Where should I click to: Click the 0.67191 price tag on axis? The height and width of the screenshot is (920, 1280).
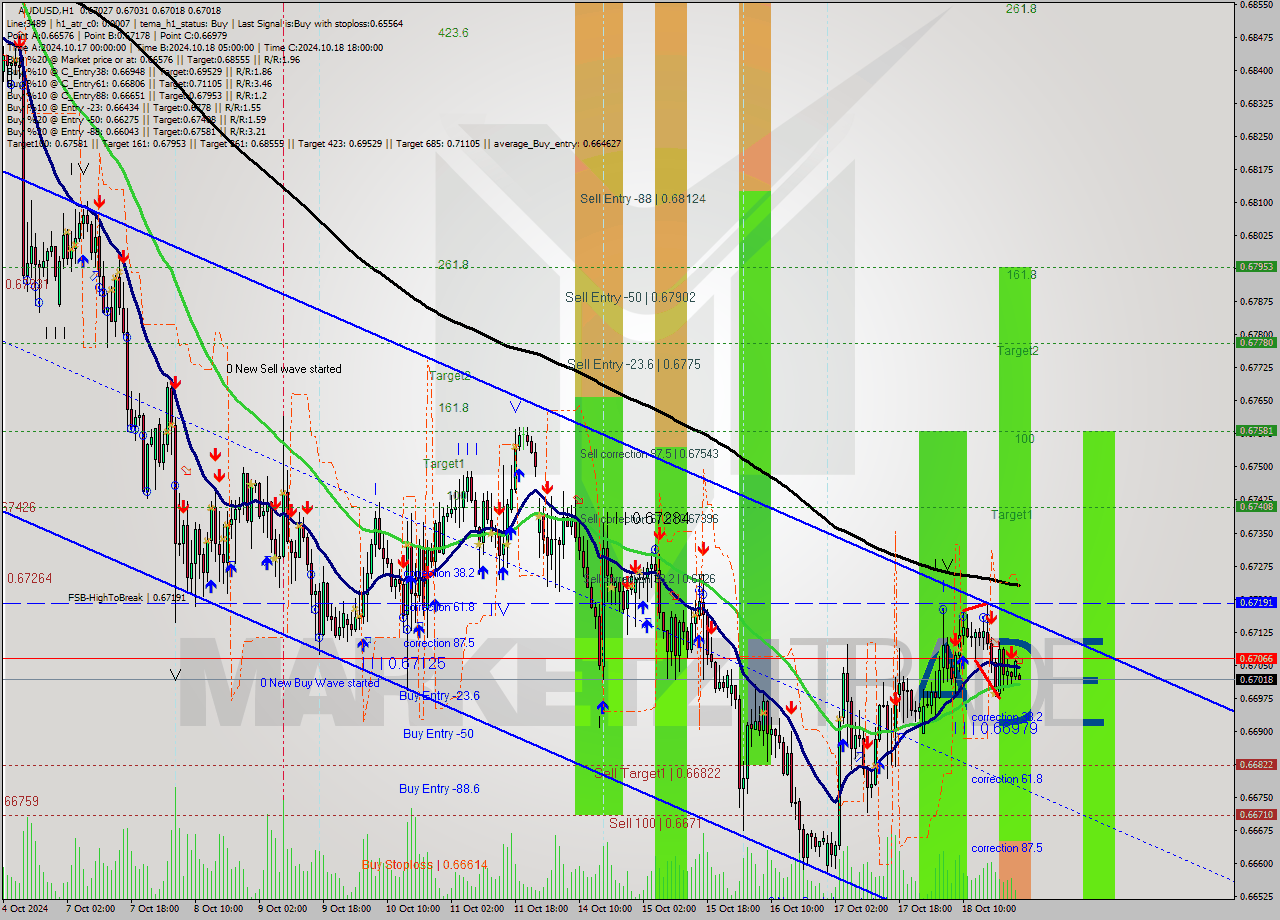pyautogui.click(x=1256, y=603)
